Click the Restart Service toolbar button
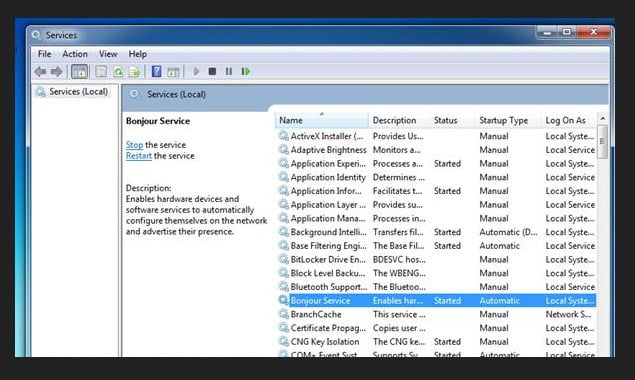635x380 pixels. coord(246,72)
